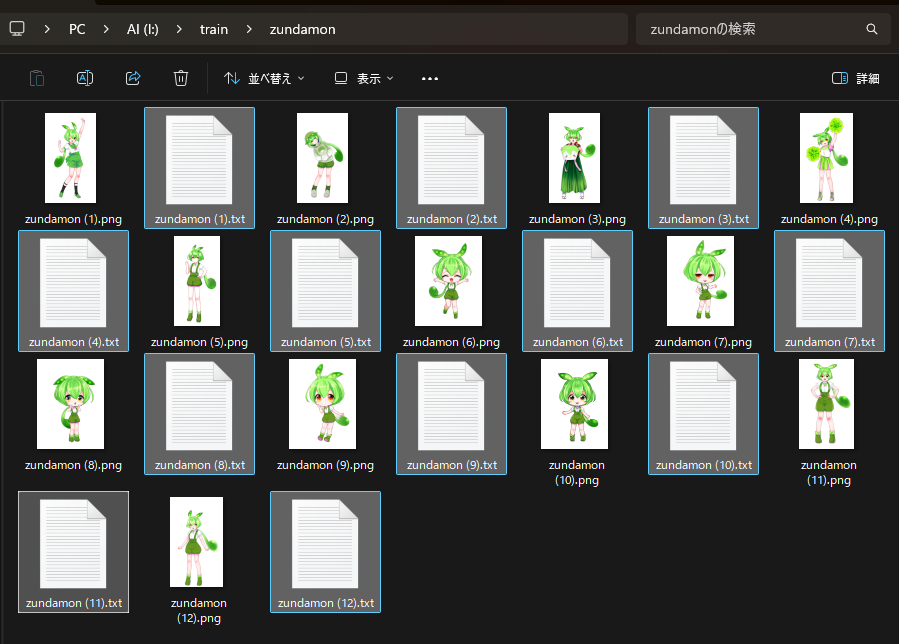Viewport: 899px width, 644px height.
Task: Select zundamon (1).png thumbnail
Action: 71,158
